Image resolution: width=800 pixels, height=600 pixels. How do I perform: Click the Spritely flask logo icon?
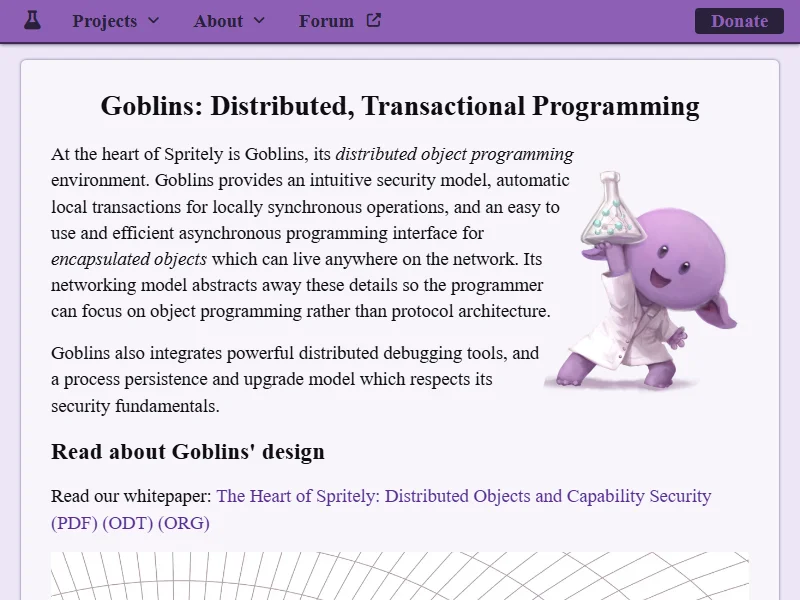32,20
